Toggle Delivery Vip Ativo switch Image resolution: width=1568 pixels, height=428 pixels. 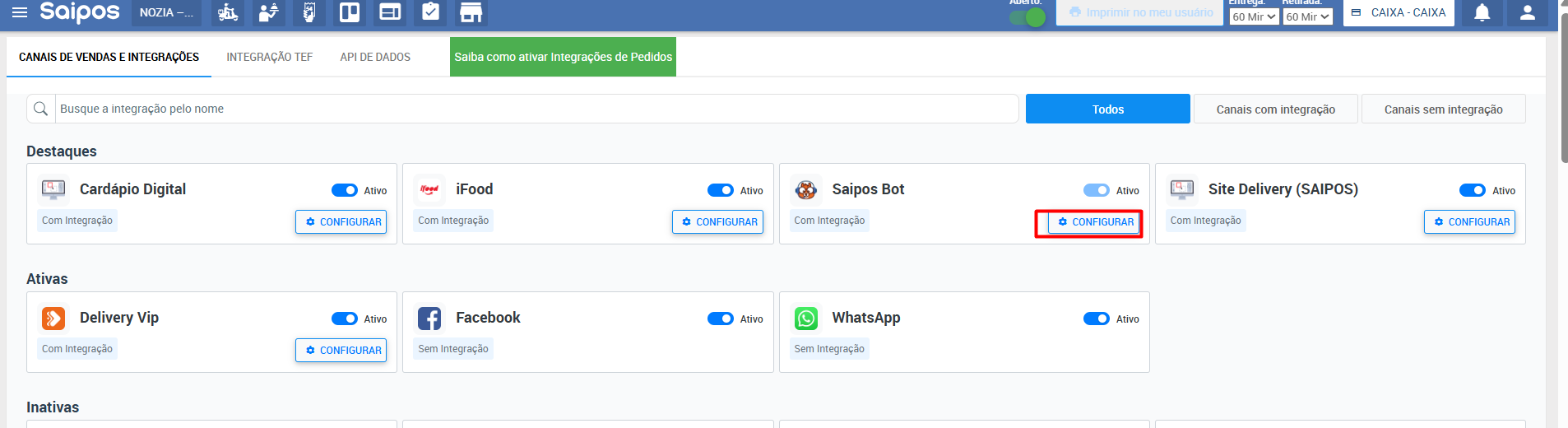(x=345, y=319)
